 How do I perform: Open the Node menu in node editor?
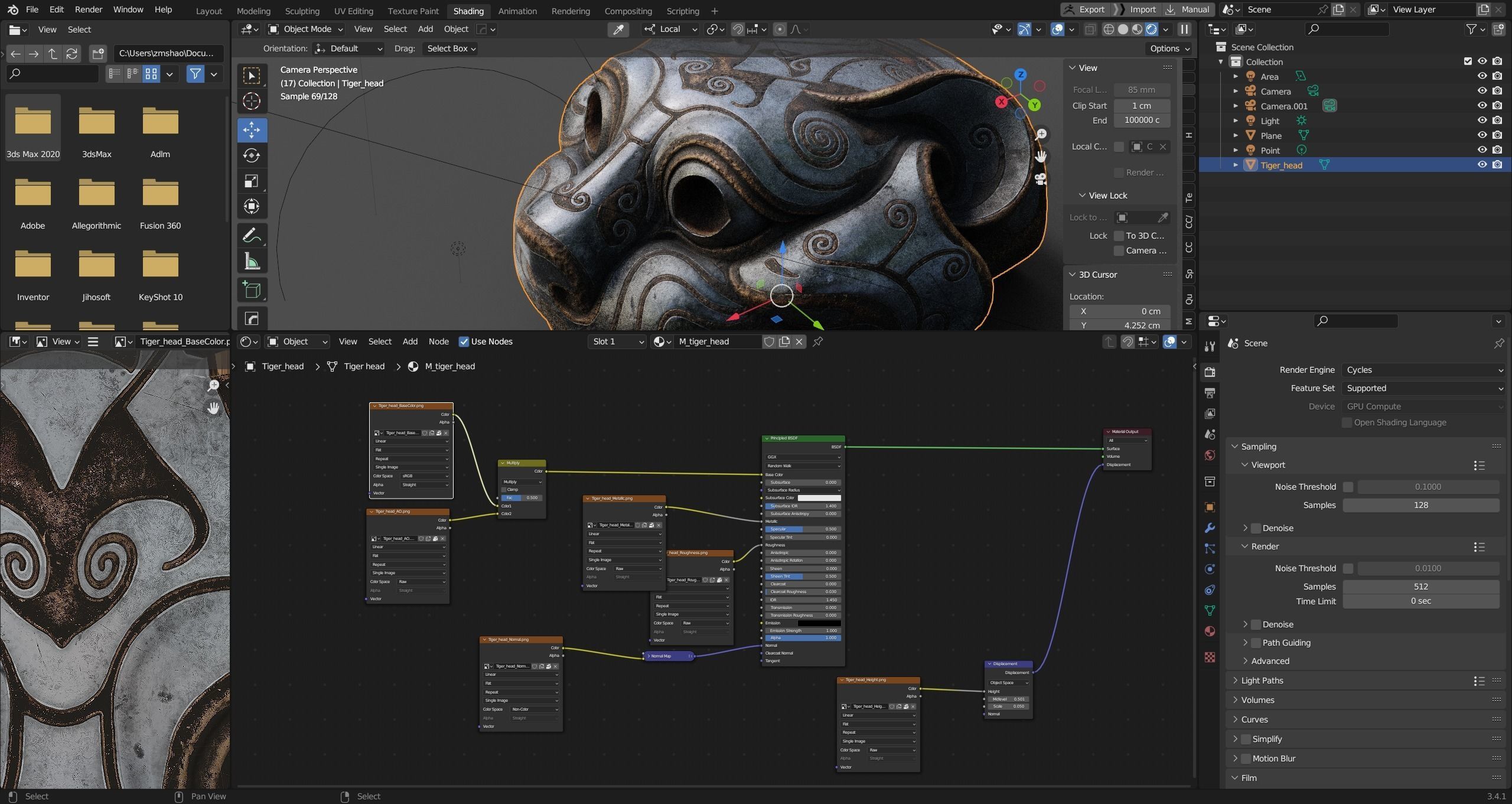coord(438,341)
